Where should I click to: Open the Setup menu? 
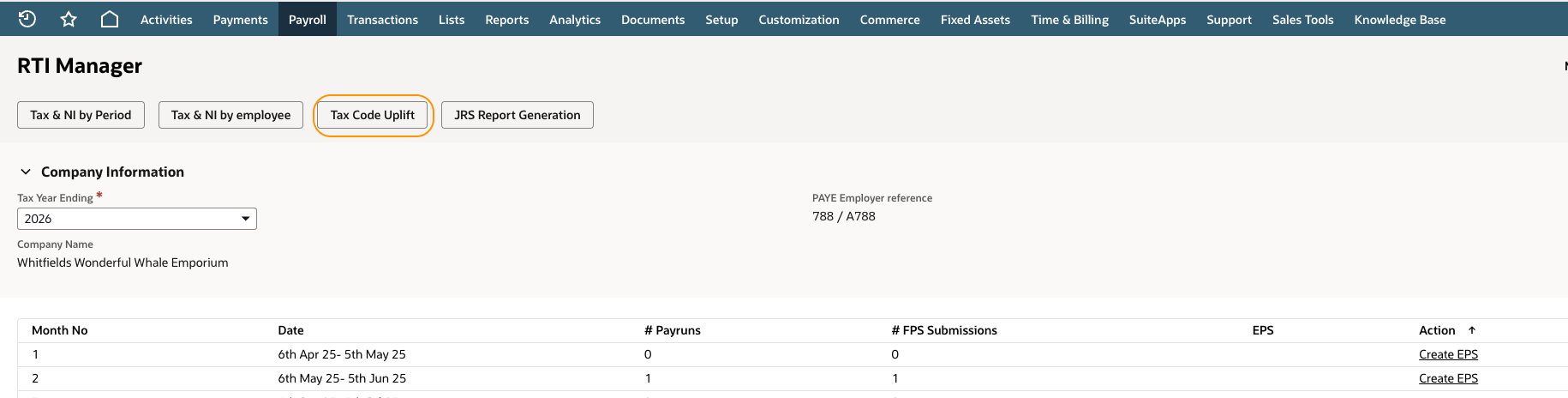coord(721,19)
